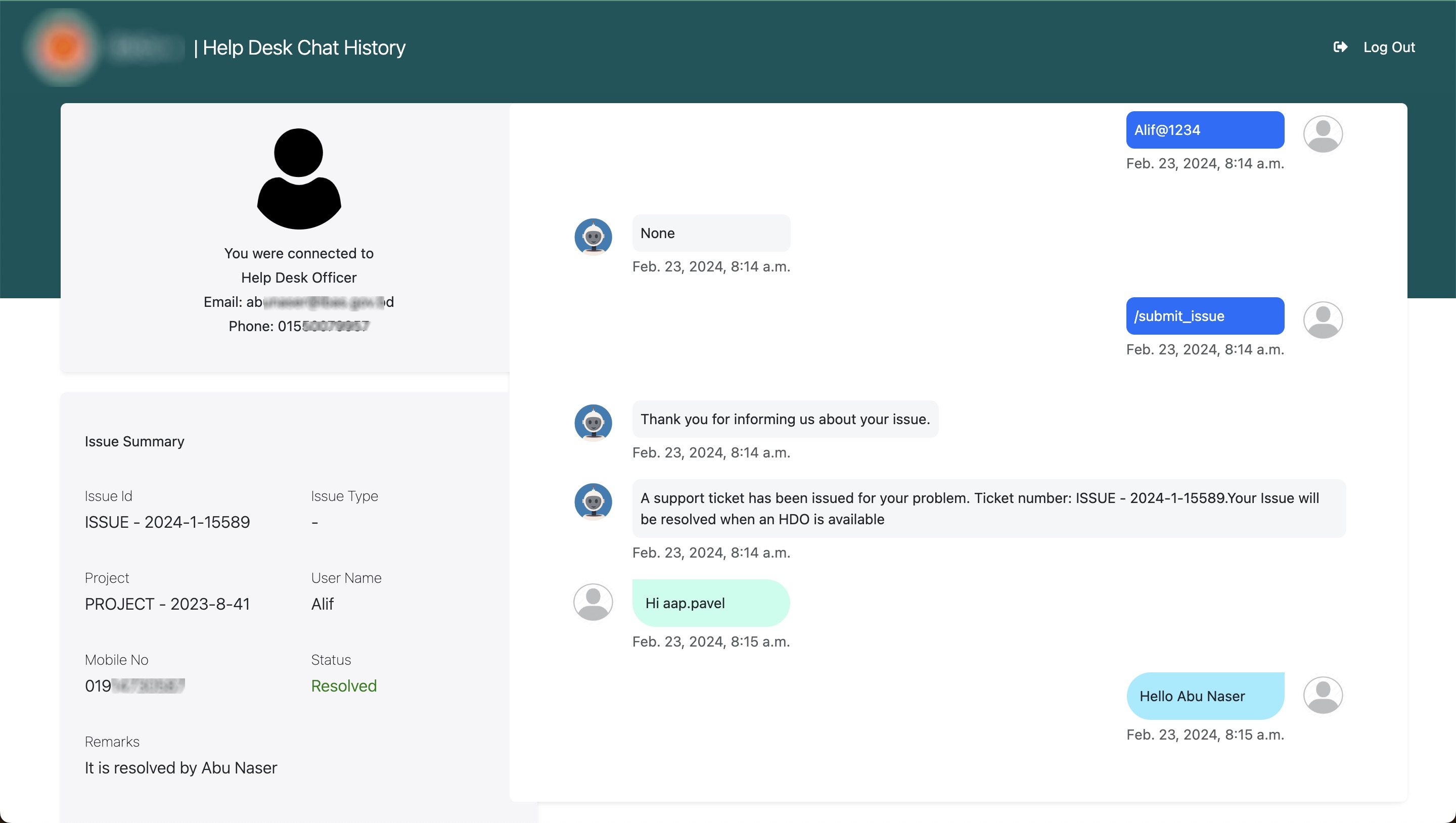Click the Resolved status text

coord(344,685)
